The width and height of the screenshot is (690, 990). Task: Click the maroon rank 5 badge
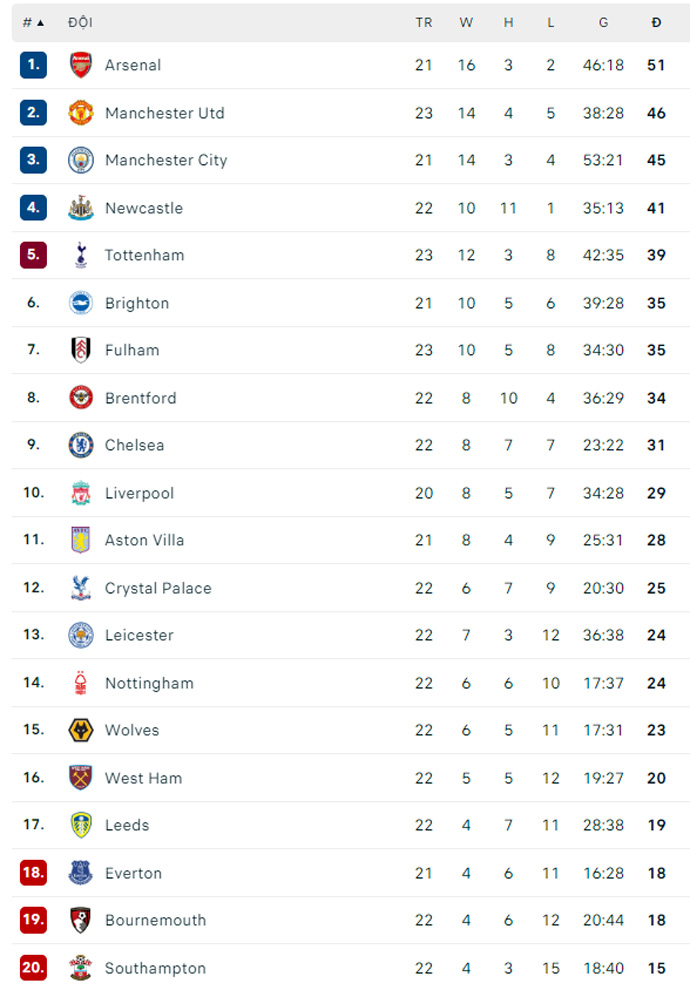point(33,255)
